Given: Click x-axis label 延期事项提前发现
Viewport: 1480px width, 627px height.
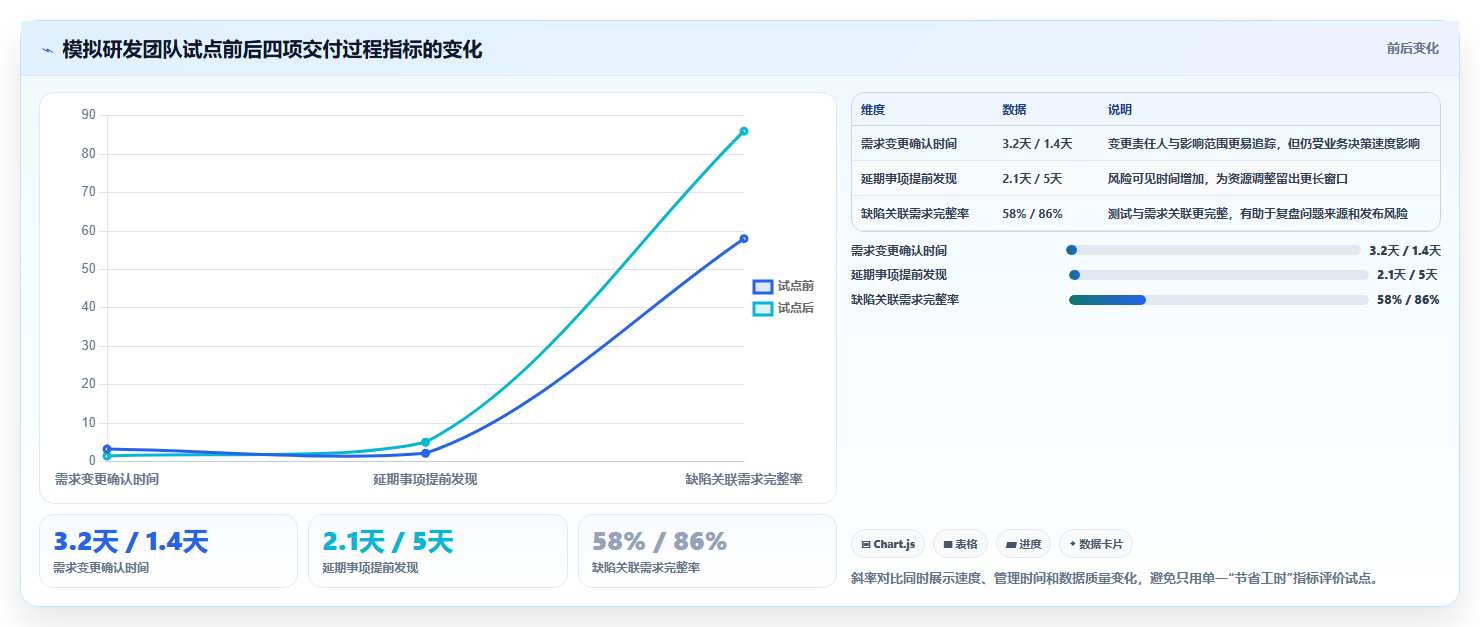Looking at the screenshot, I should 425,480.
